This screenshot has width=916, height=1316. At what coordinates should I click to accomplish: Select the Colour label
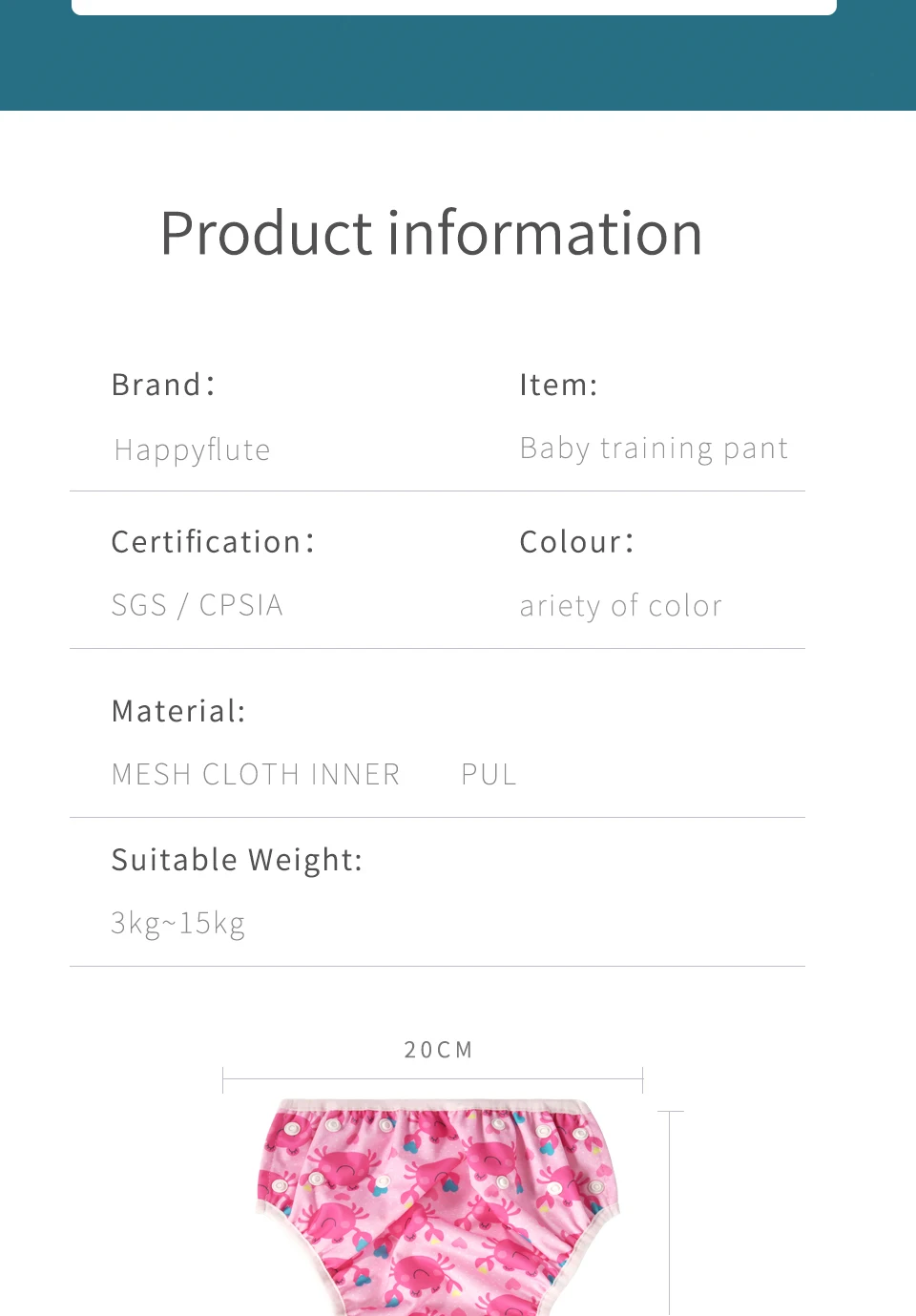(576, 542)
